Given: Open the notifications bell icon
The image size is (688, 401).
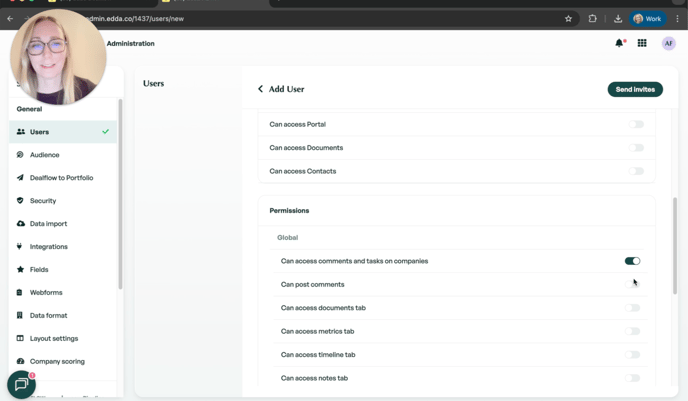Looking at the screenshot, I should pyautogui.click(x=620, y=43).
